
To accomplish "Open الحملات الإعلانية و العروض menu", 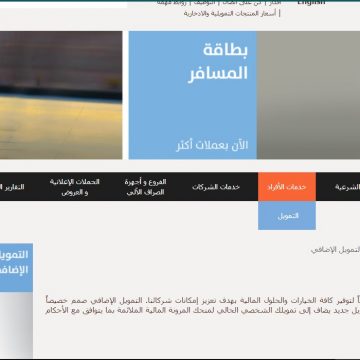I will (x=75, y=187).
